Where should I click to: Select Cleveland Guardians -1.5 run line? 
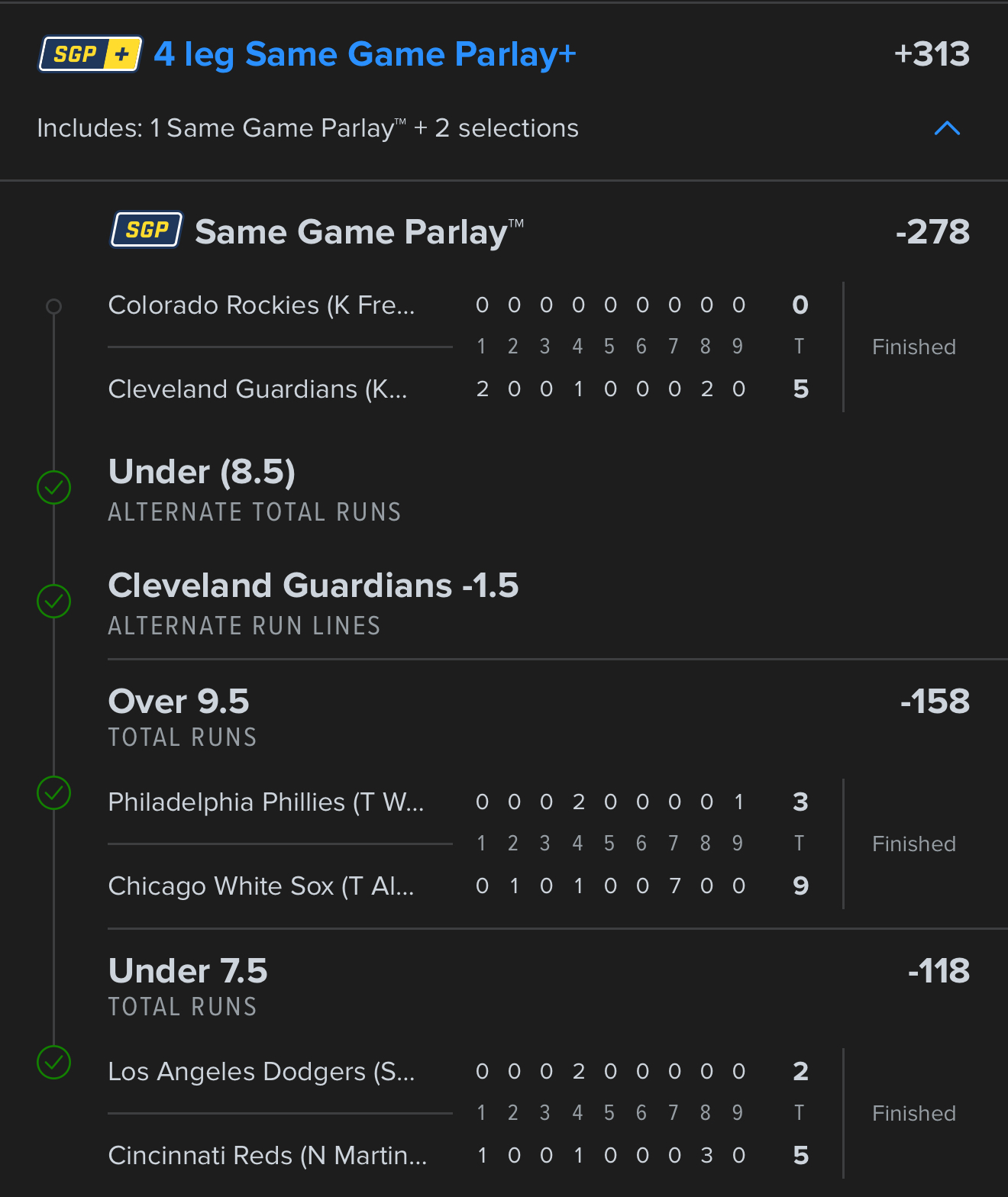tap(313, 603)
